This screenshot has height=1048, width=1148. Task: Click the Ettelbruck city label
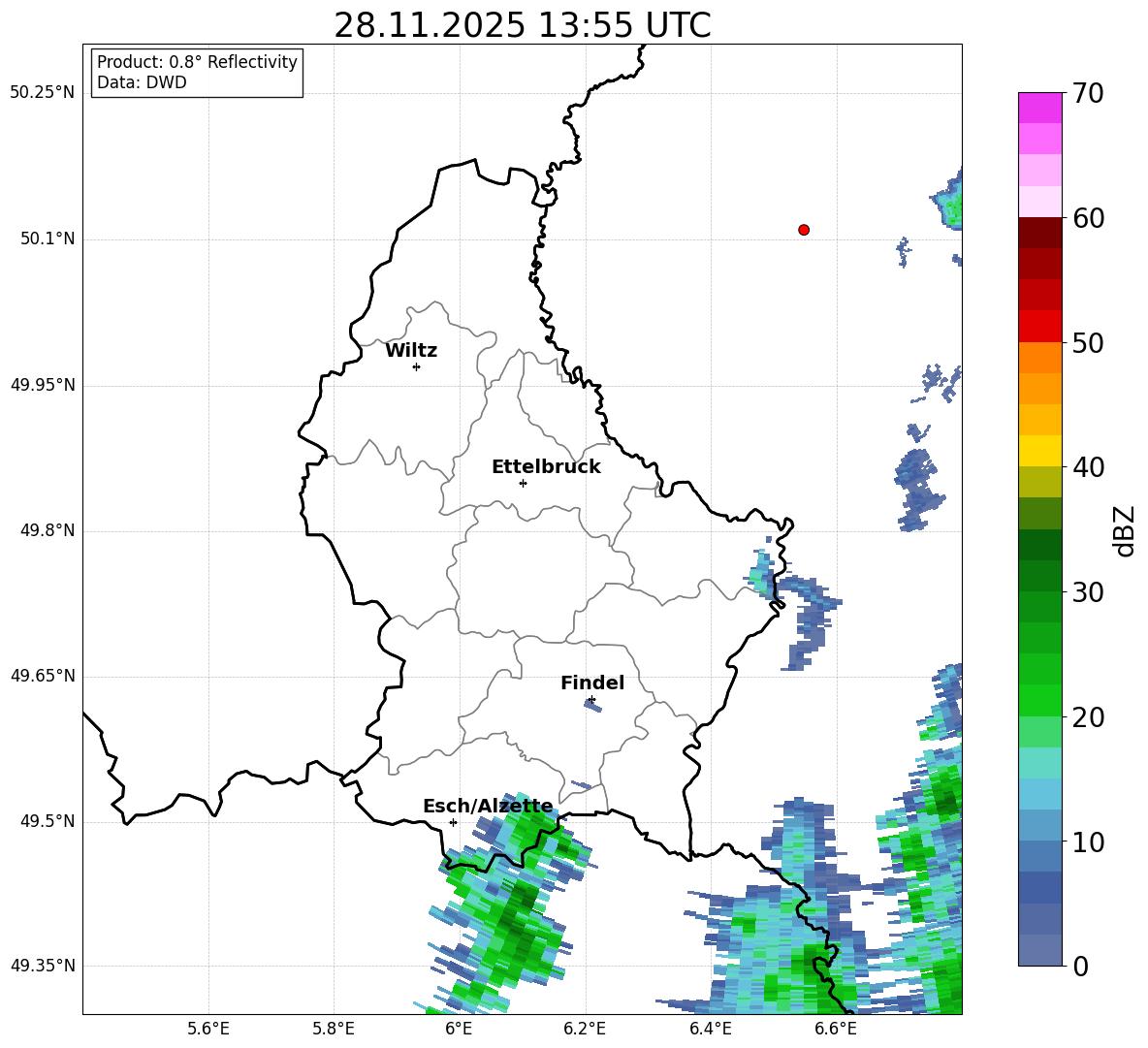546,467
